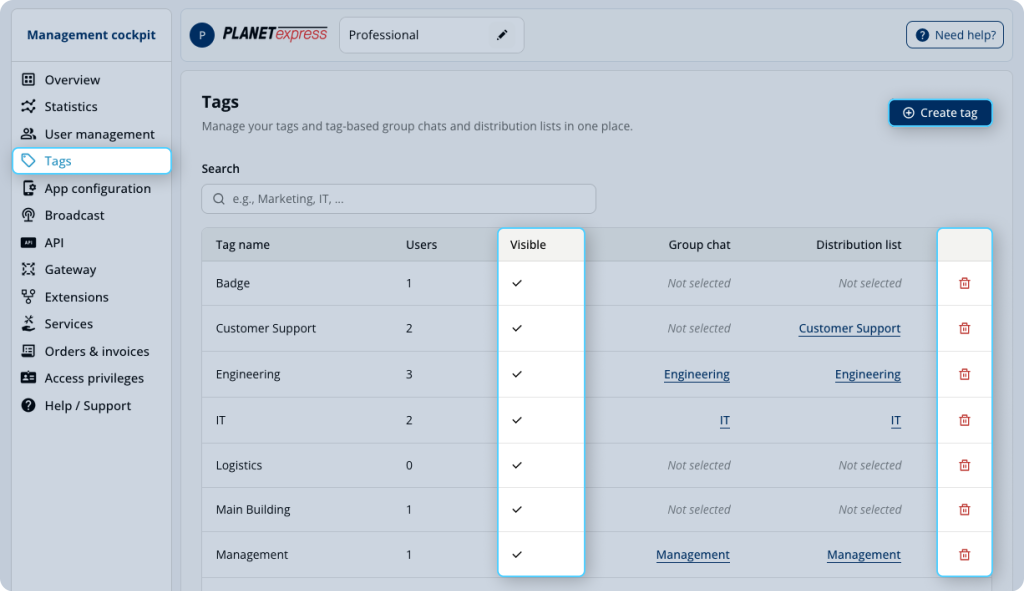The image size is (1024, 591).
Task: Open Customer Support distribution list link
Action: point(850,328)
